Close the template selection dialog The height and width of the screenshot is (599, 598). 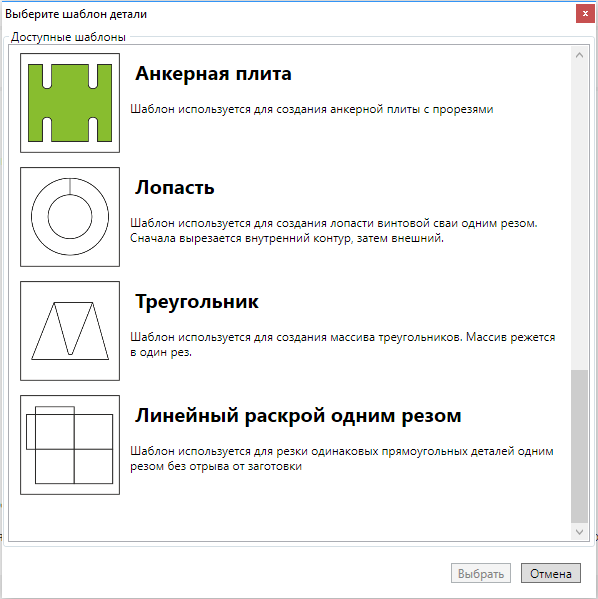[x=585, y=14]
